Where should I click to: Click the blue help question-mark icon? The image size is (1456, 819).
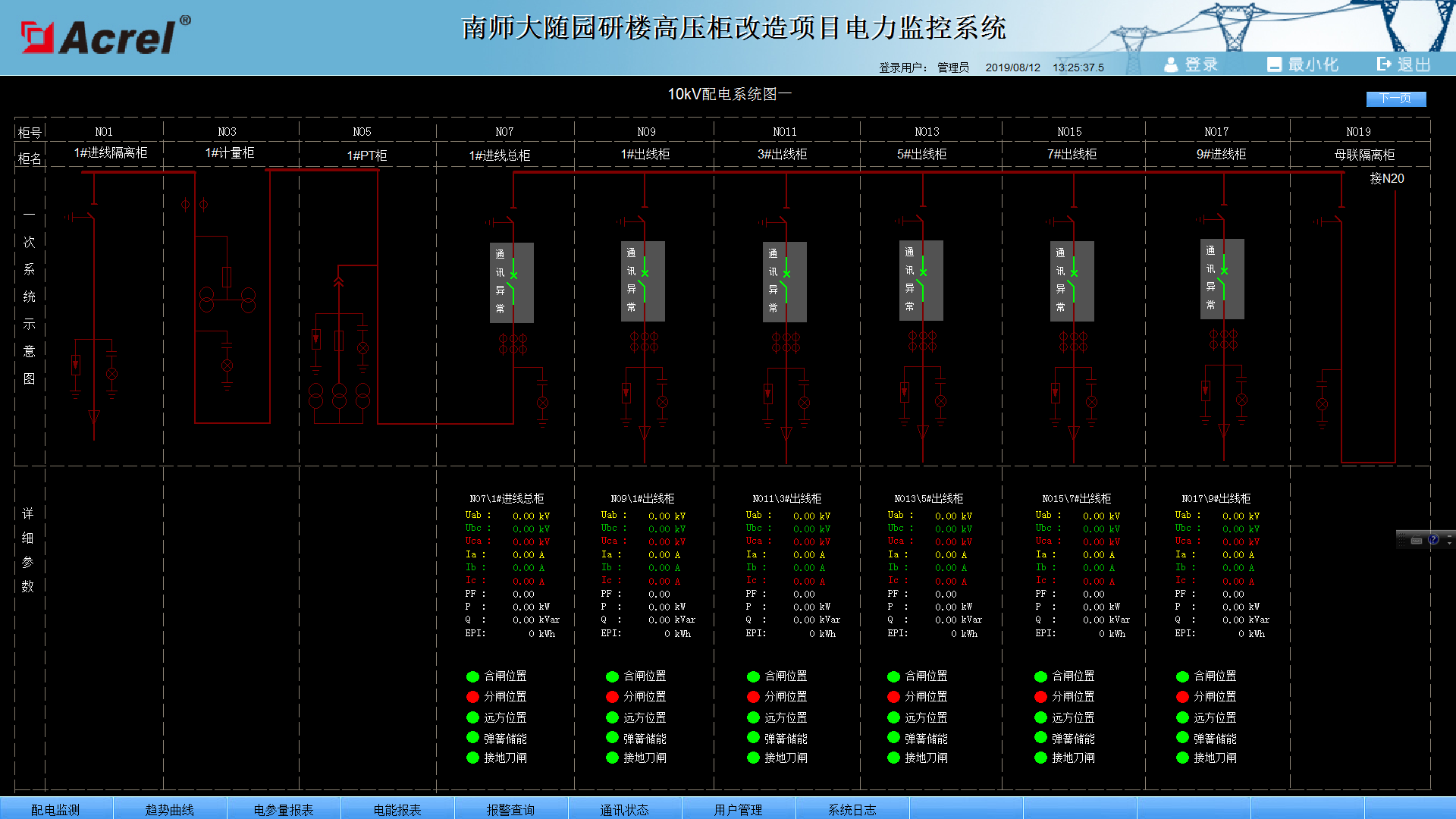point(1433,540)
